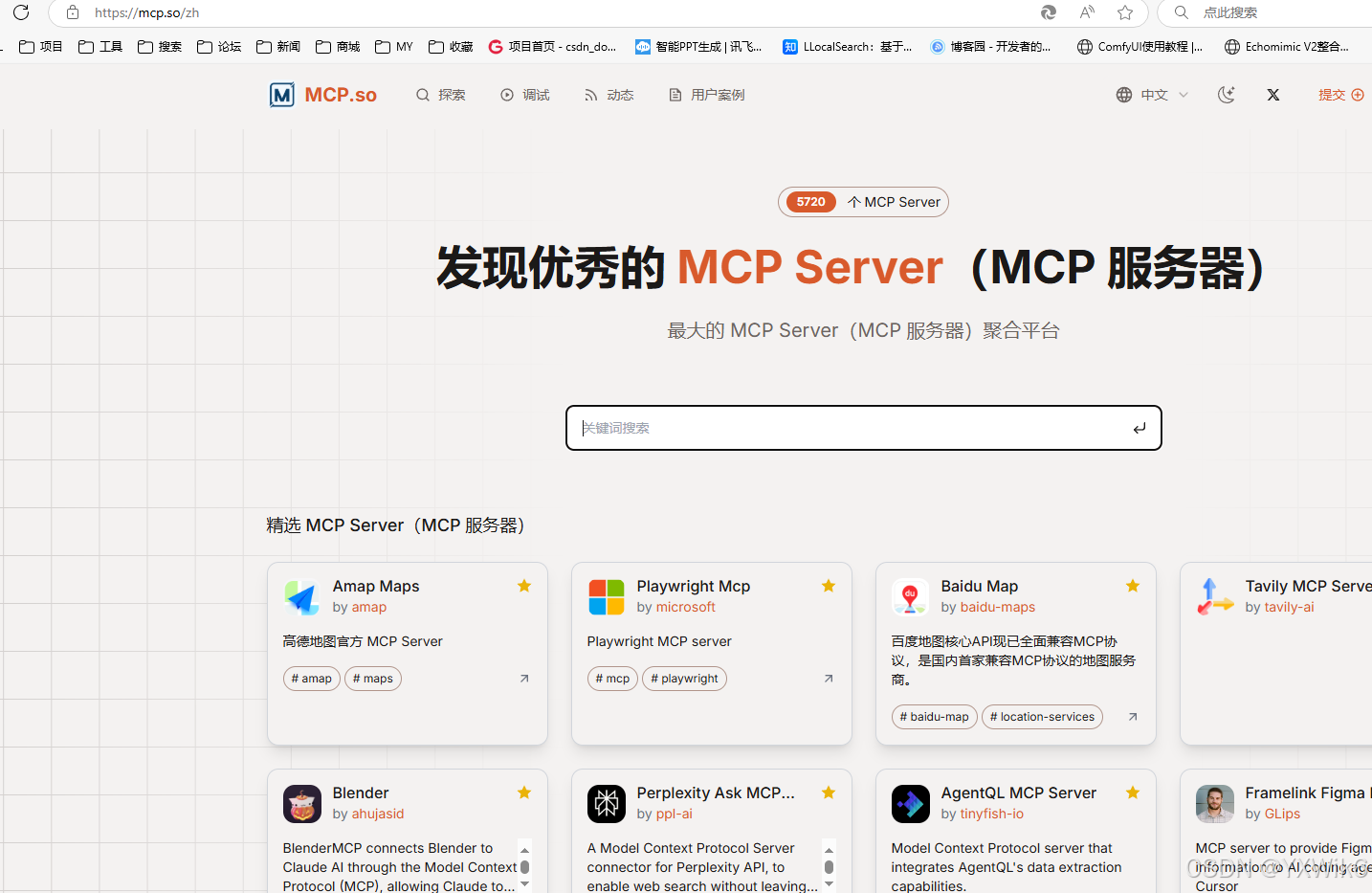Open the 收藏 bookmarks folder
Viewport: 1372px width, 893px height.
tap(451, 47)
